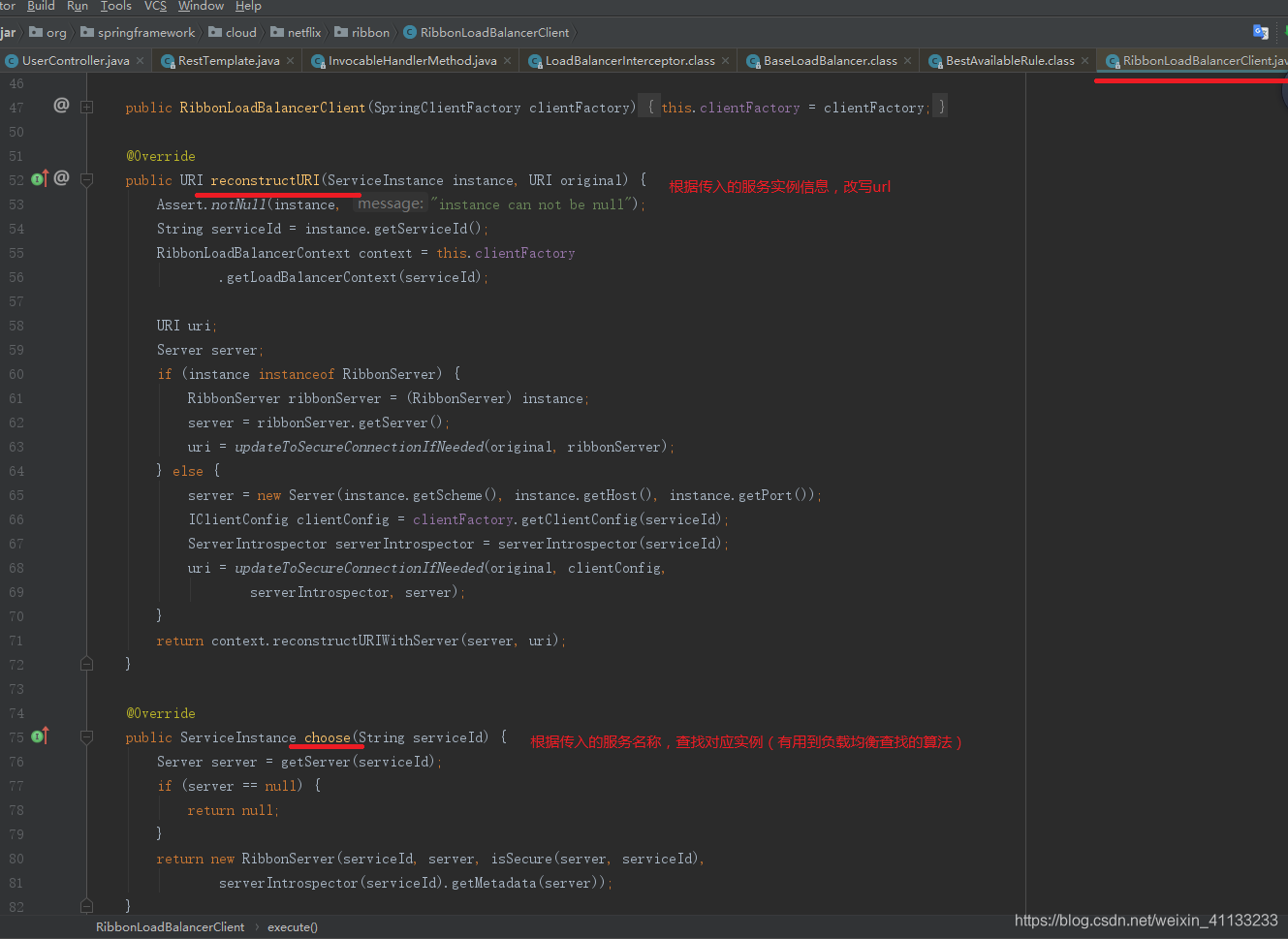Viewport: 1288px width, 939px height.
Task: Click the implements-method gutter icon at line 75
Action: [x=40, y=736]
